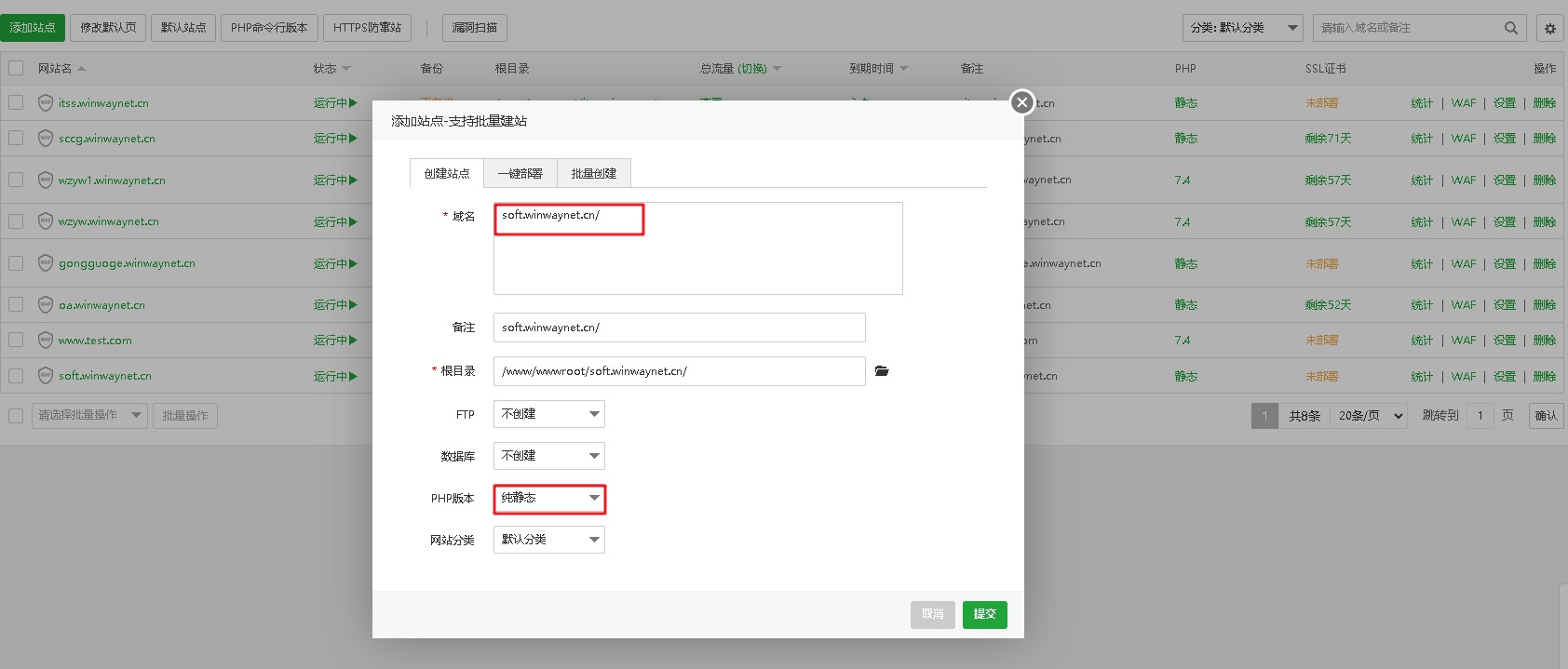Open the FTP dropdown in dialog

pyautogui.click(x=549, y=414)
